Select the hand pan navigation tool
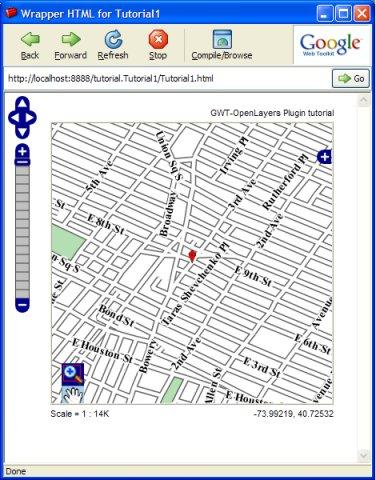 tap(73, 395)
